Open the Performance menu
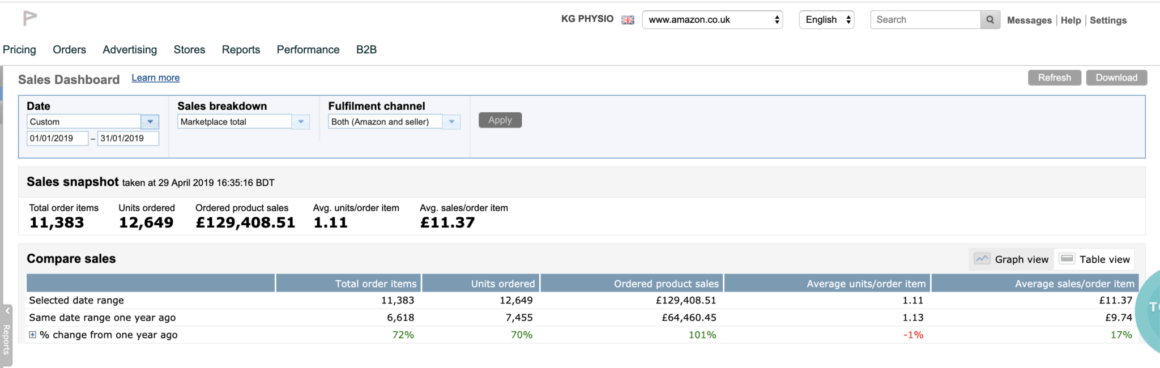This screenshot has width=1160, height=368. click(308, 50)
